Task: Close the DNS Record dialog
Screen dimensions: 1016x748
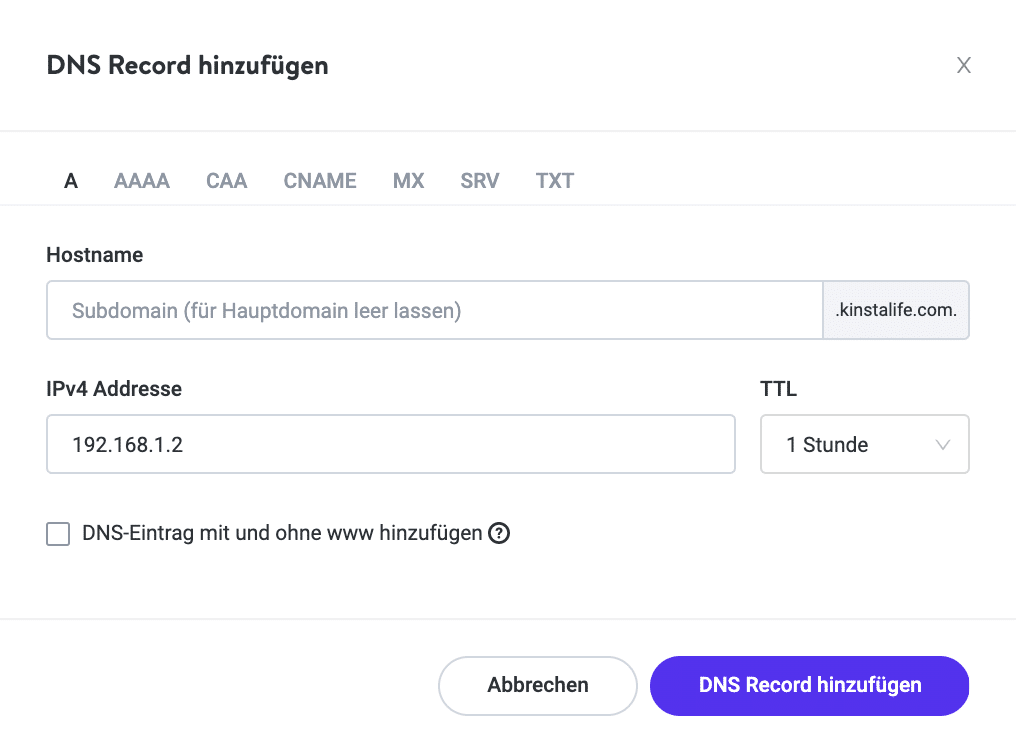Action: click(x=964, y=66)
